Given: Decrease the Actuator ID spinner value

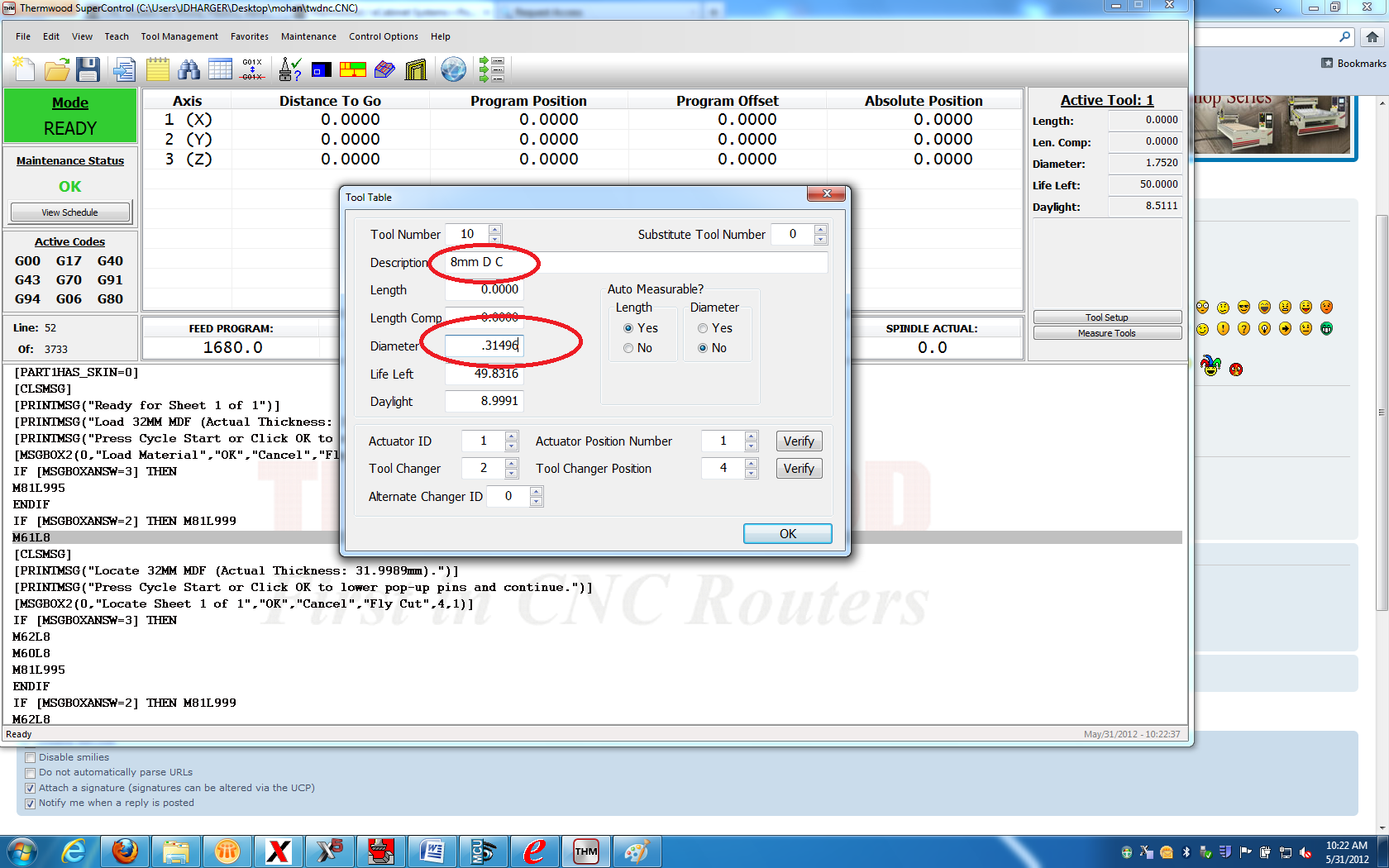Looking at the screenshot, I should [x=512, y=446].
